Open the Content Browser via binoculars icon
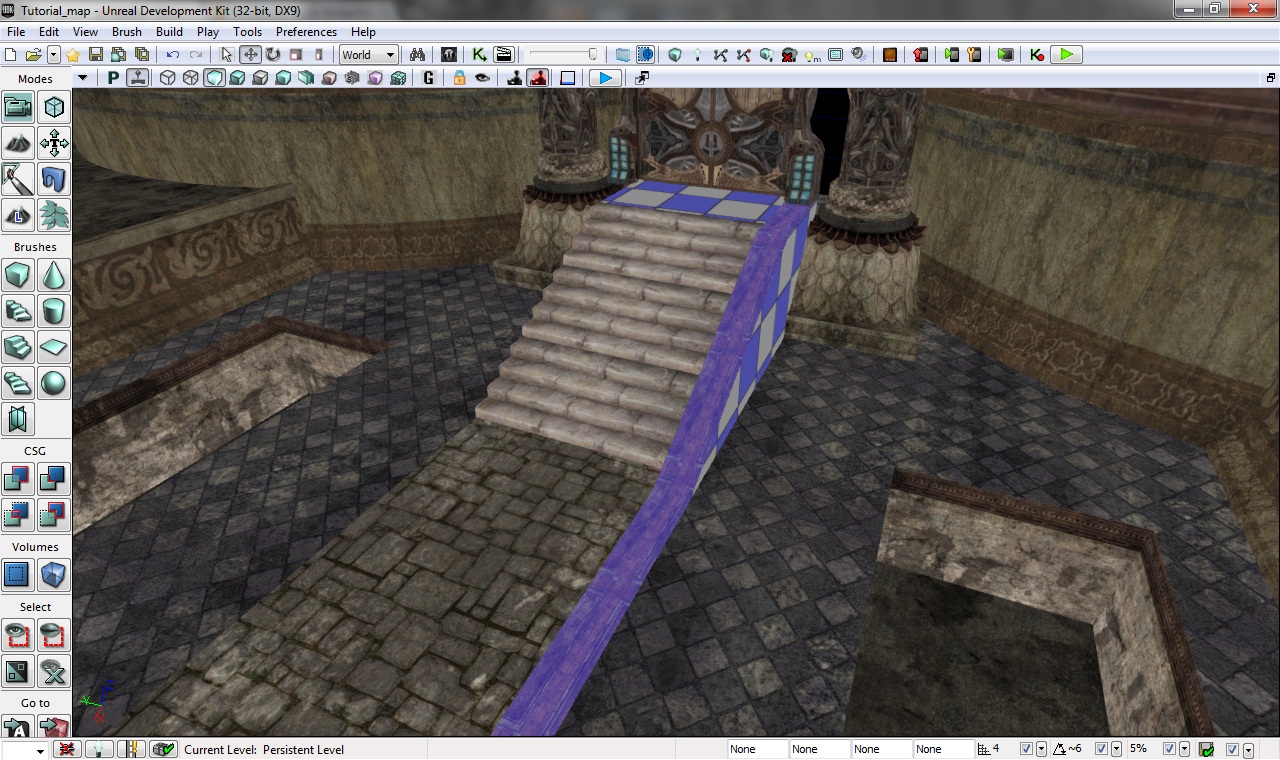Screen dimensions: 1280x760 point(418,55)
